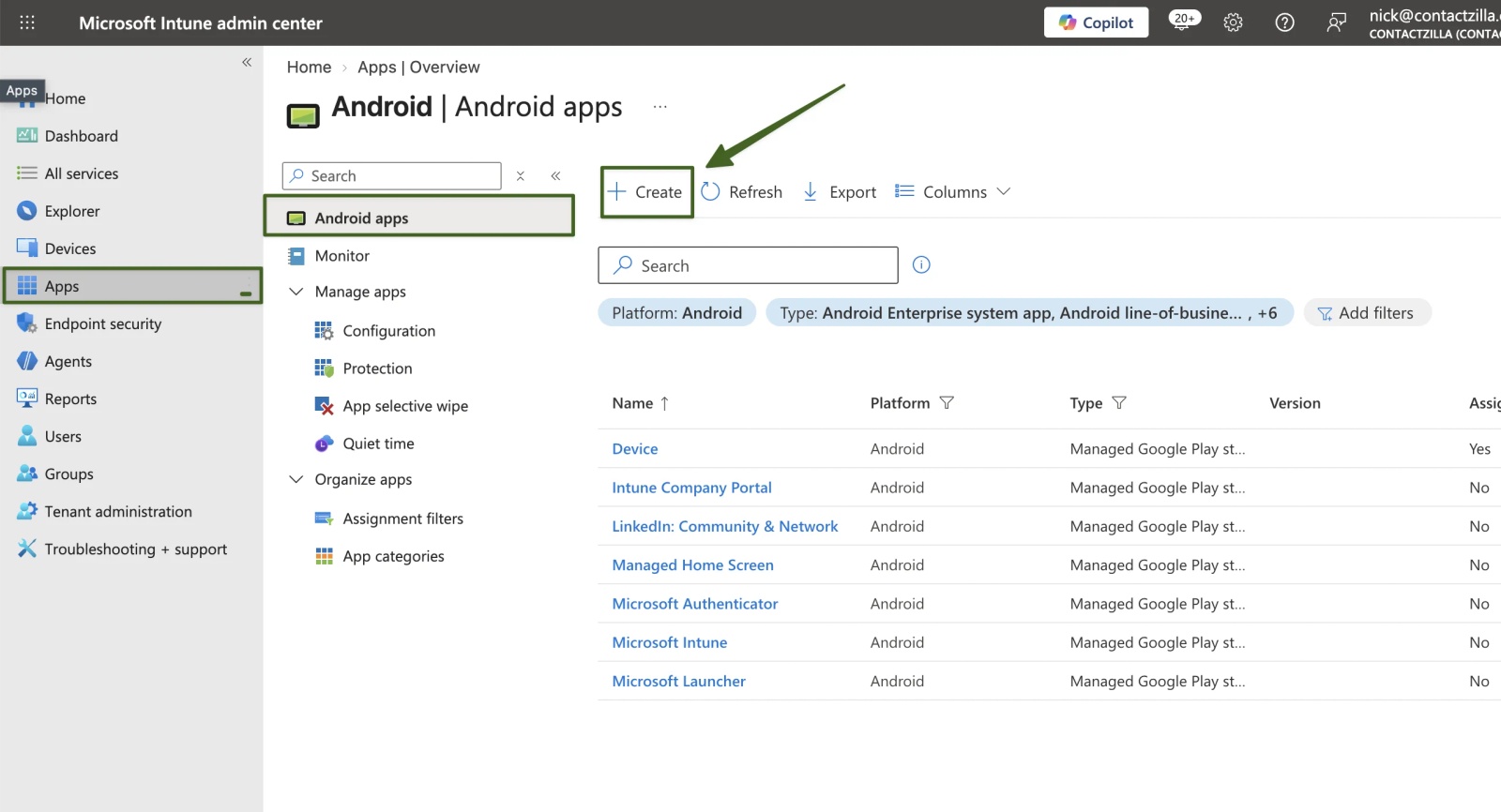The width and height of the screenshot is (1501, 812).
Task: Open Intune Company Portal app
Action: tap(691, 488)
